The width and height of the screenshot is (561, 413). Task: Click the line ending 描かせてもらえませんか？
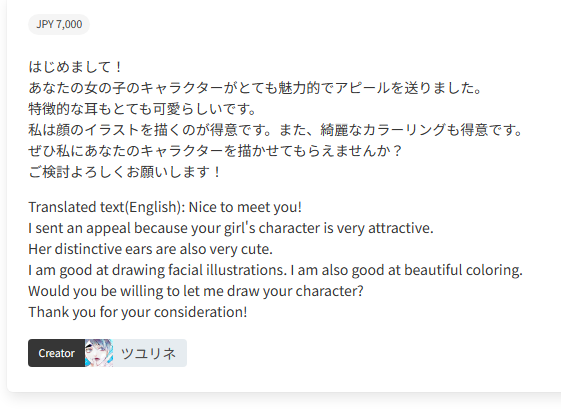216,151
